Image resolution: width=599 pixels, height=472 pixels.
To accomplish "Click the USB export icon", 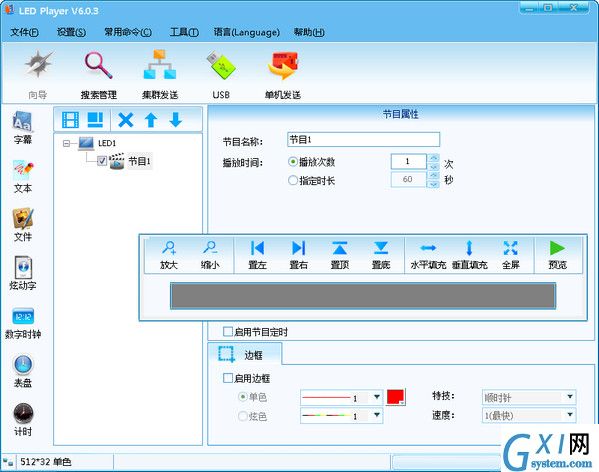I will (x=221, y=74).
